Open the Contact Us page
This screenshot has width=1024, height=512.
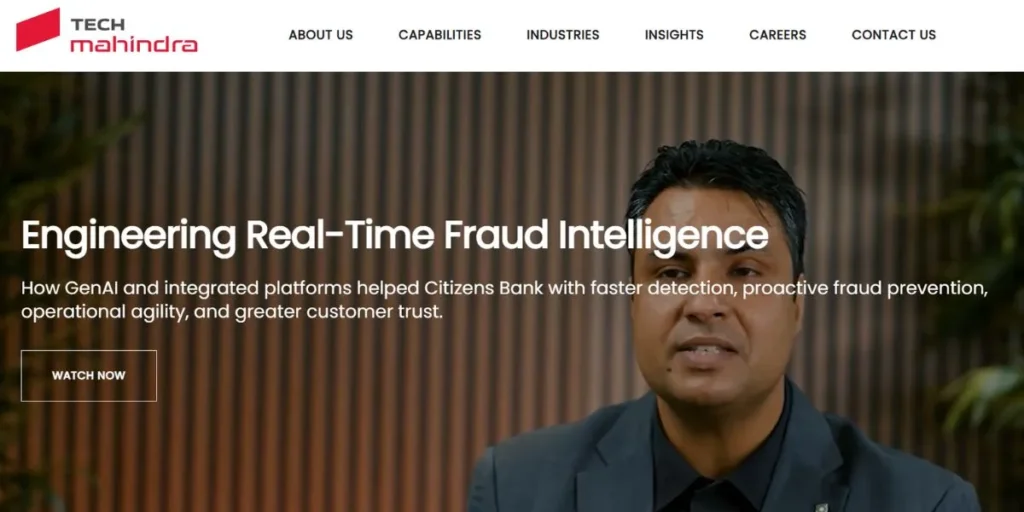[893, 35]
